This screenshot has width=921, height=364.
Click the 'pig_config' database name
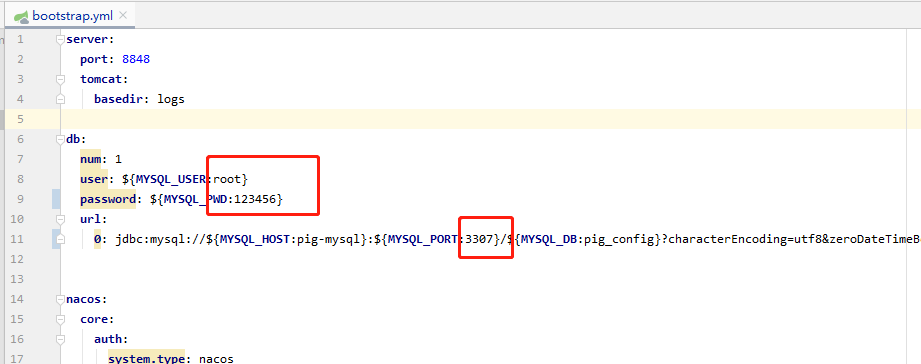619,239
